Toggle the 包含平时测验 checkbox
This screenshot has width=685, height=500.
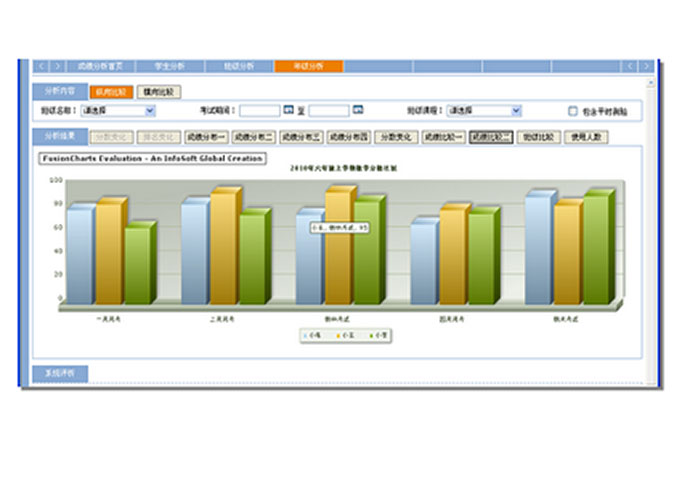(x=573, y=111)
